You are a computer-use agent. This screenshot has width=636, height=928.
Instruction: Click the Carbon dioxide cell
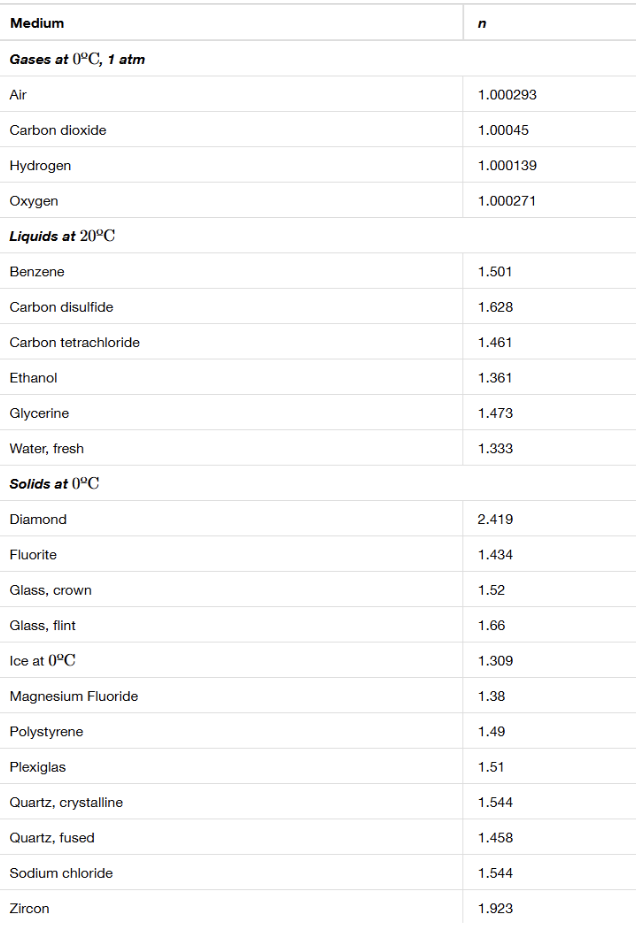point(58,130)
